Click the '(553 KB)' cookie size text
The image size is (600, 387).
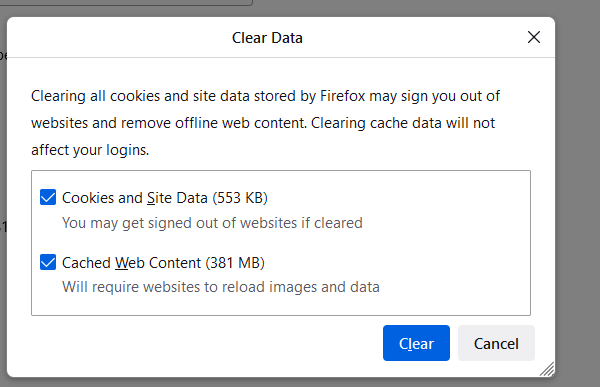point(240,198)
